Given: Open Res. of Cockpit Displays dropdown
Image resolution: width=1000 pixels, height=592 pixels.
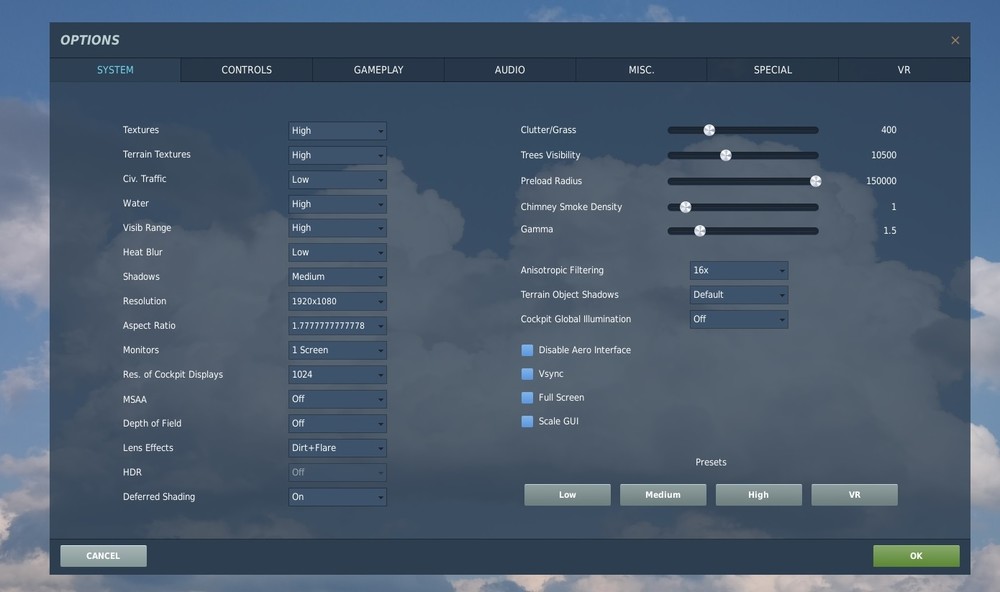Looking at the screenshot, I should (x=337, y=374).
